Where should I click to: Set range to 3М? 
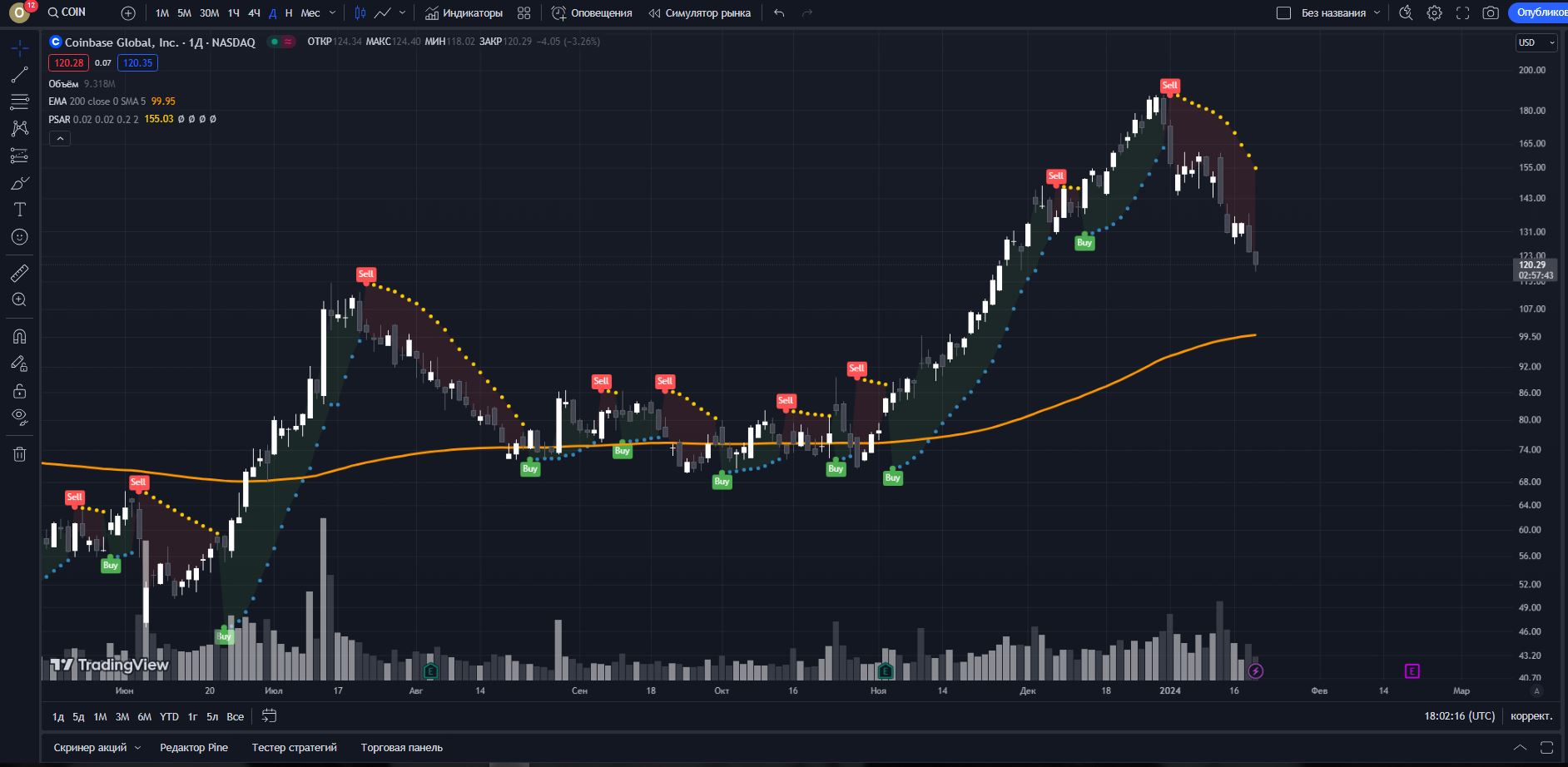(x=122, y=717)
